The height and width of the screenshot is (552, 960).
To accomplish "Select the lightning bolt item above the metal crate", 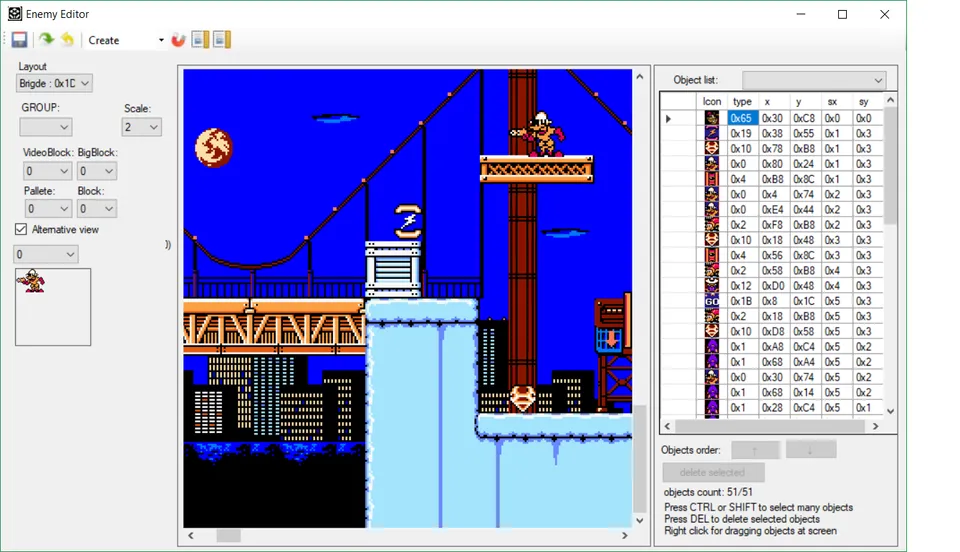I will click(x=408, y=222).
